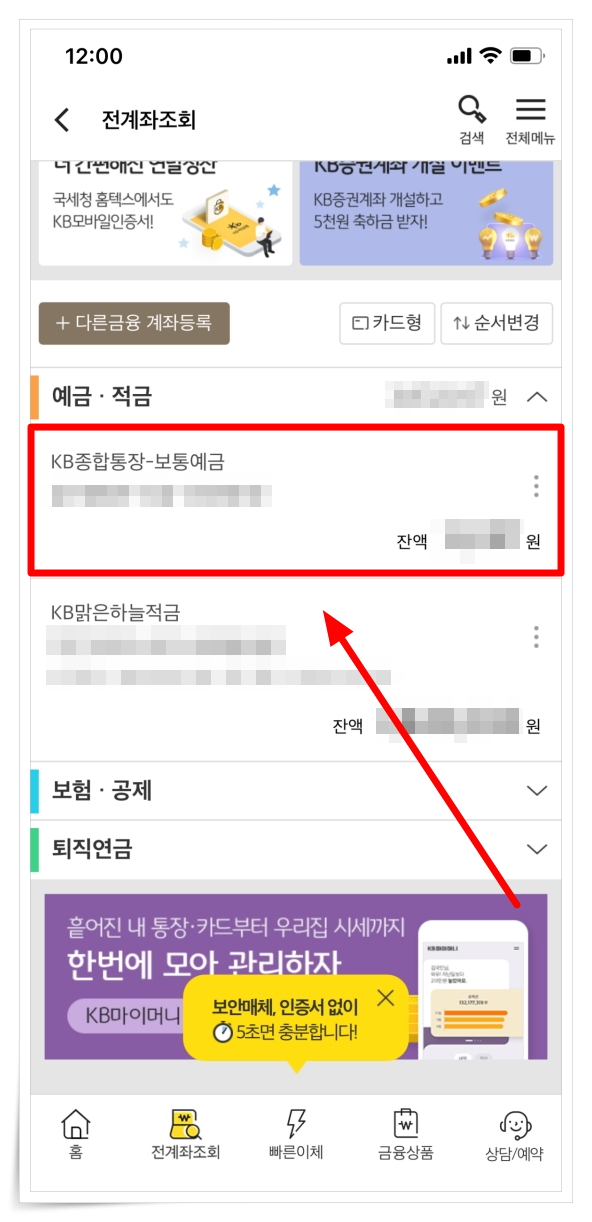The height and width of the screenshot is (1222, 592).
Task: Open the KB종합통장-보통예금 account
Action: click(x=294, y=500)
